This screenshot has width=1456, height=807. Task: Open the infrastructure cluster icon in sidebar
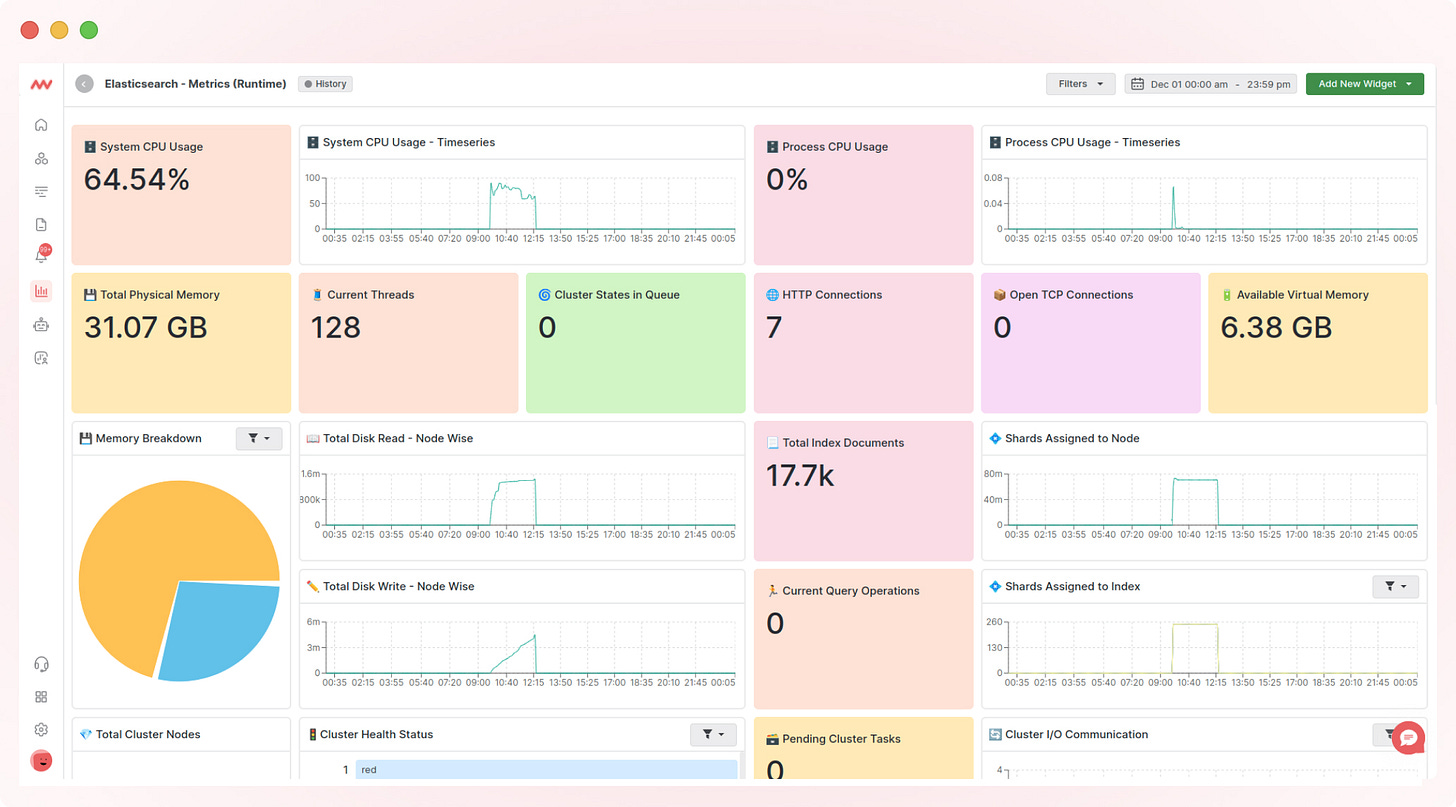(41, 158)
